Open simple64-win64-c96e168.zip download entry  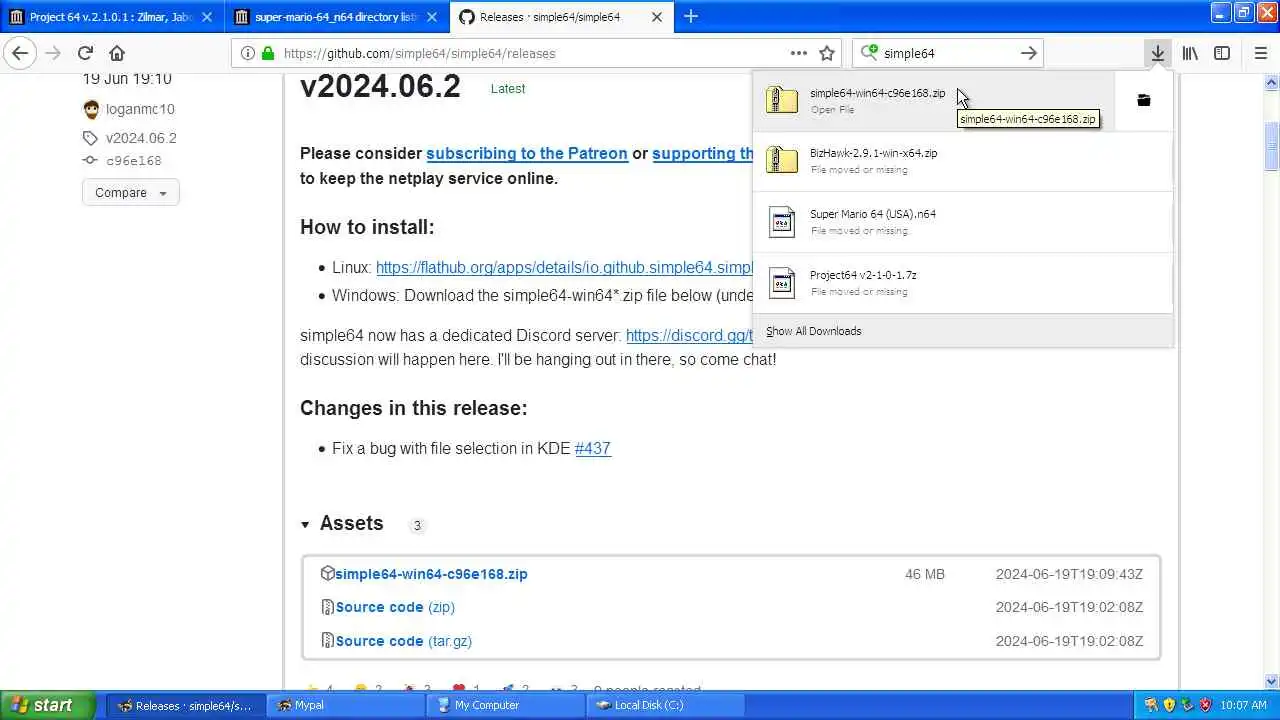tap(934, 100)
